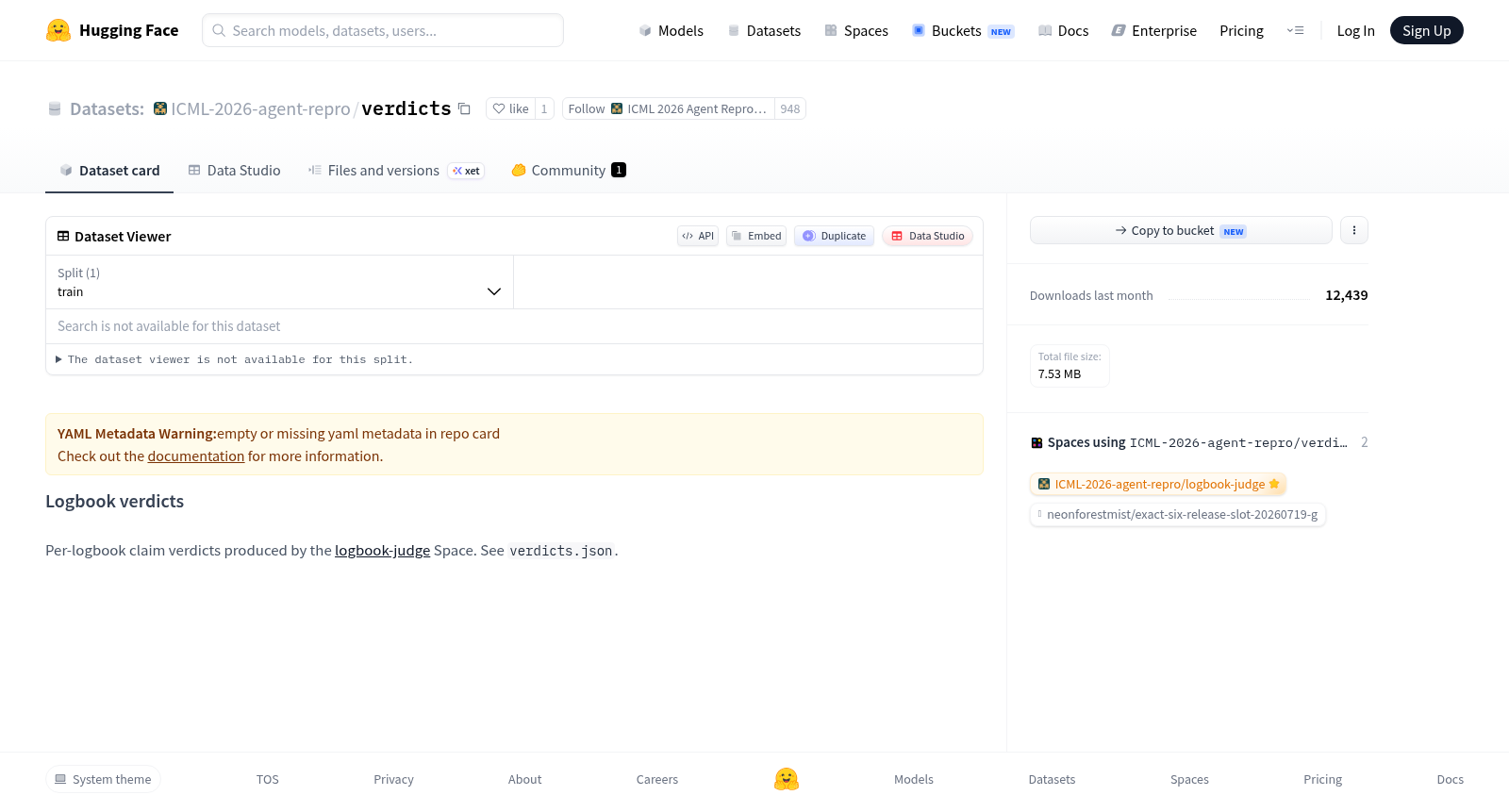Click the follower count 948

tap(790, 108)
